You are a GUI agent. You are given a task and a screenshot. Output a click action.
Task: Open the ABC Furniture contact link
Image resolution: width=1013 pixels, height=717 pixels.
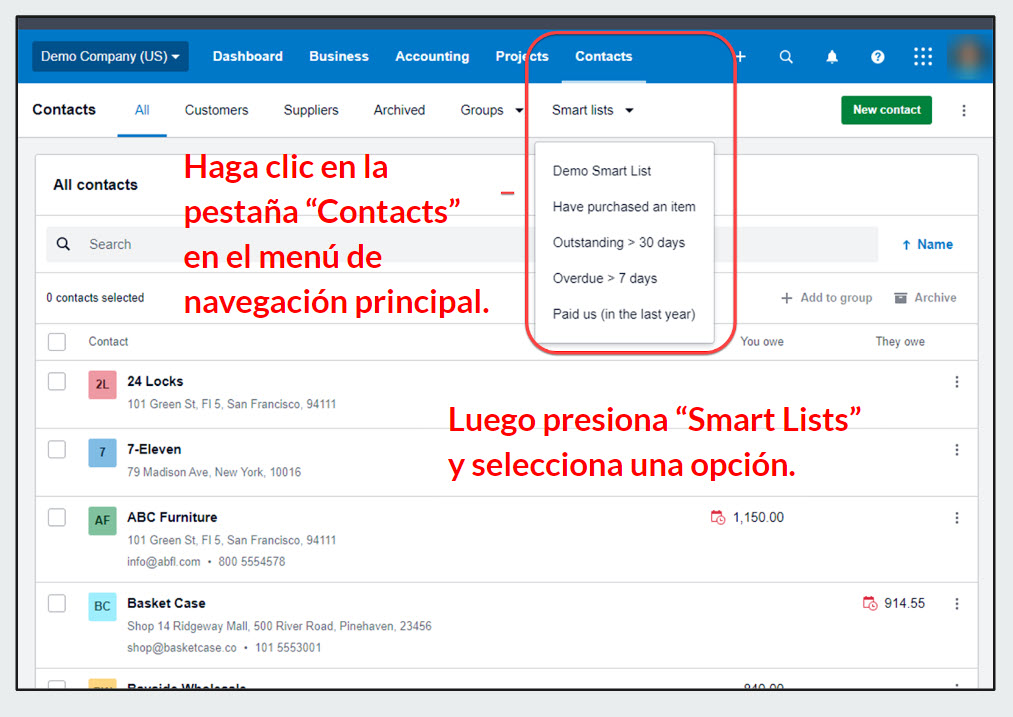click(172, 517)
